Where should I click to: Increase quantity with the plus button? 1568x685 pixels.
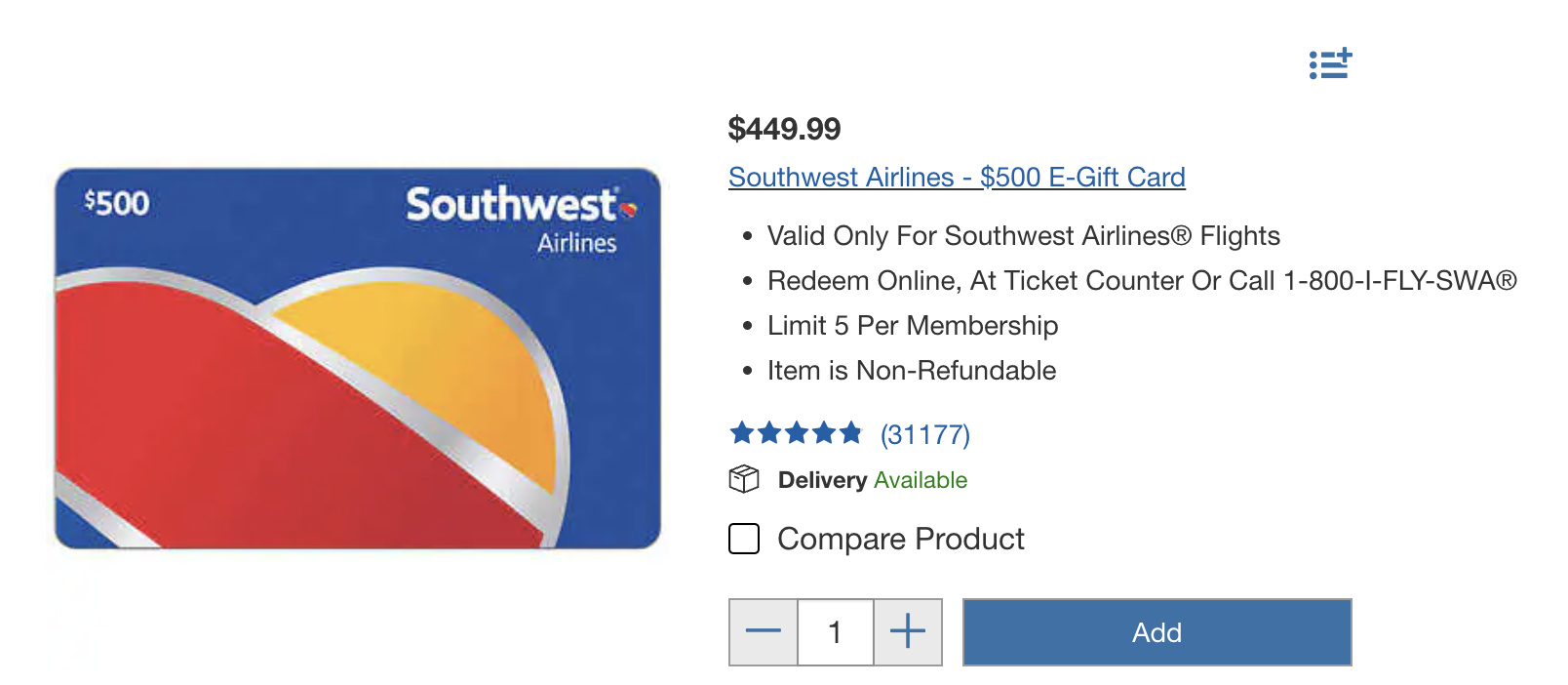pos(908,631)
